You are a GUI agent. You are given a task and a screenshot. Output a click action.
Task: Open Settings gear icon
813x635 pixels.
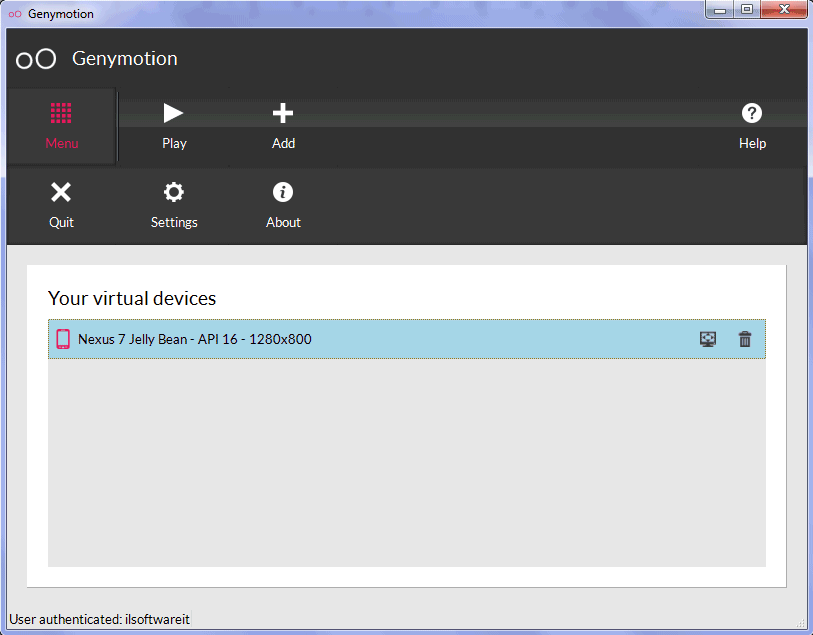pyautogui.click(x=174, y=192)
